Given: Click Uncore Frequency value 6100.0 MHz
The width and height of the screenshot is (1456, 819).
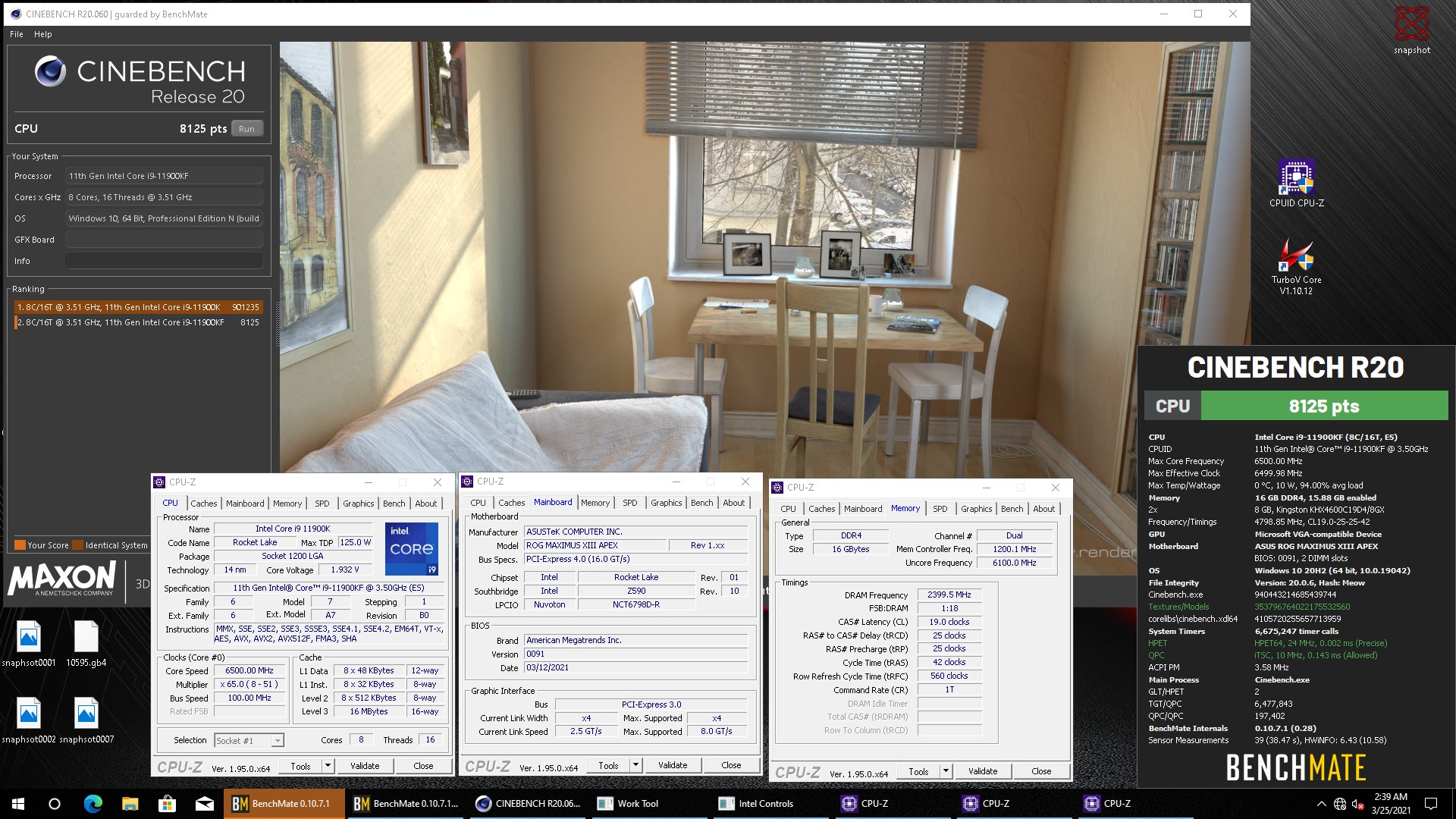Looking at the screenshot, I should (1015, 563).
